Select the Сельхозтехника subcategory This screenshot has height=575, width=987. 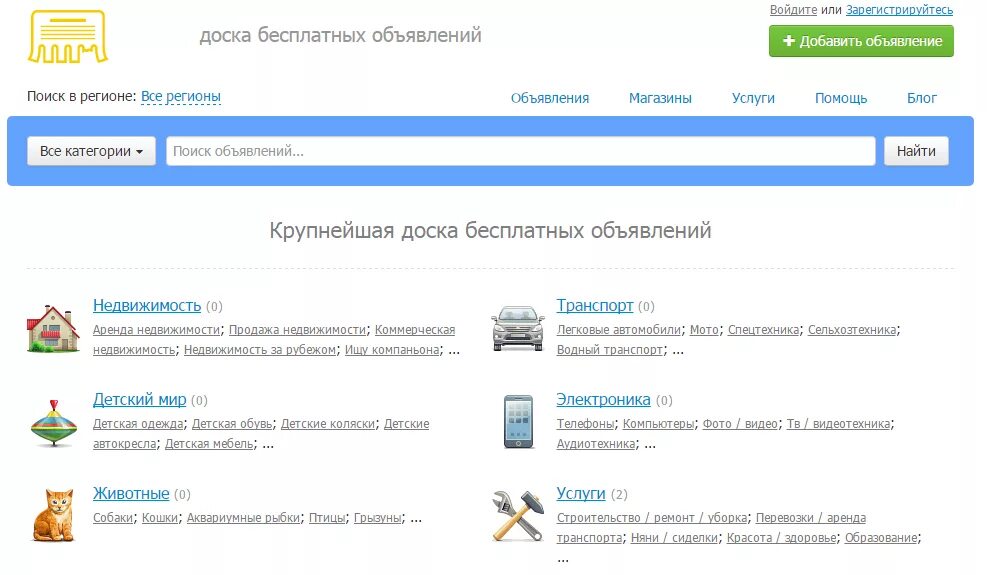[852, 329]
